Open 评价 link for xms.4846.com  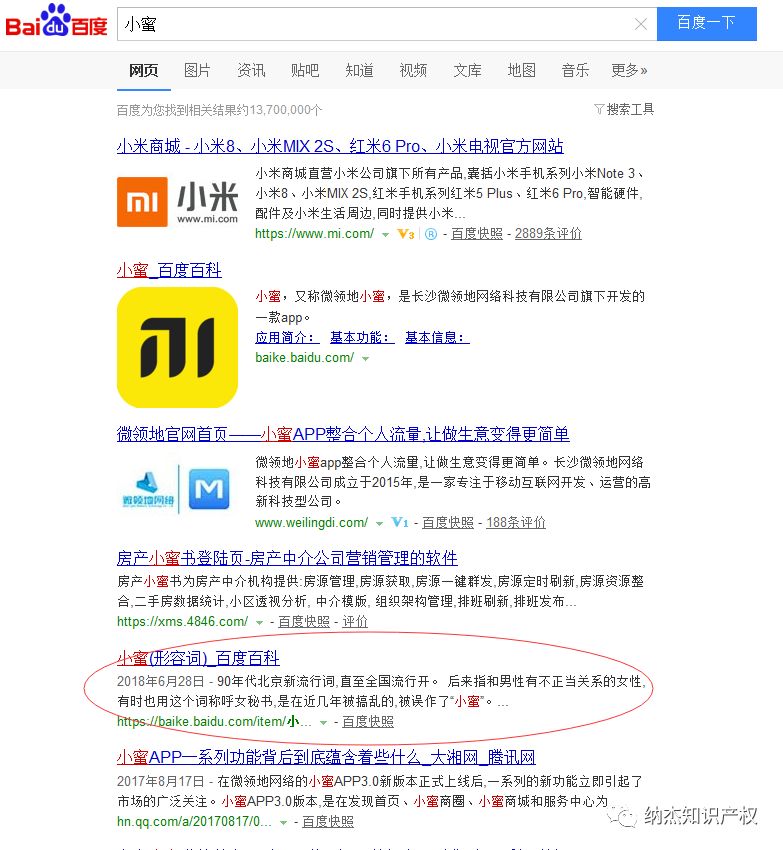tap(355, 622)
